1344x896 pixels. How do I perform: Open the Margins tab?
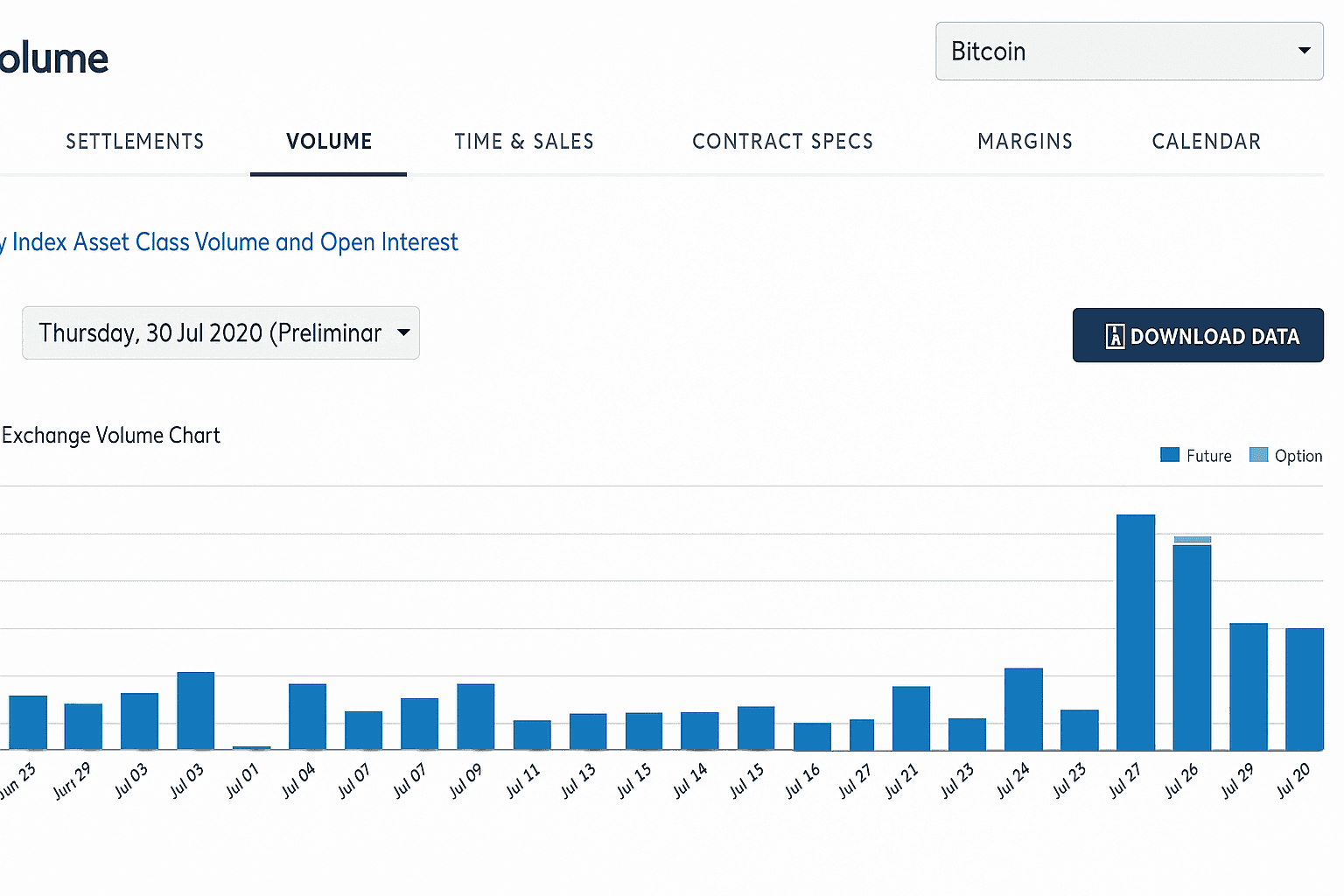(x=1025, y=142)
